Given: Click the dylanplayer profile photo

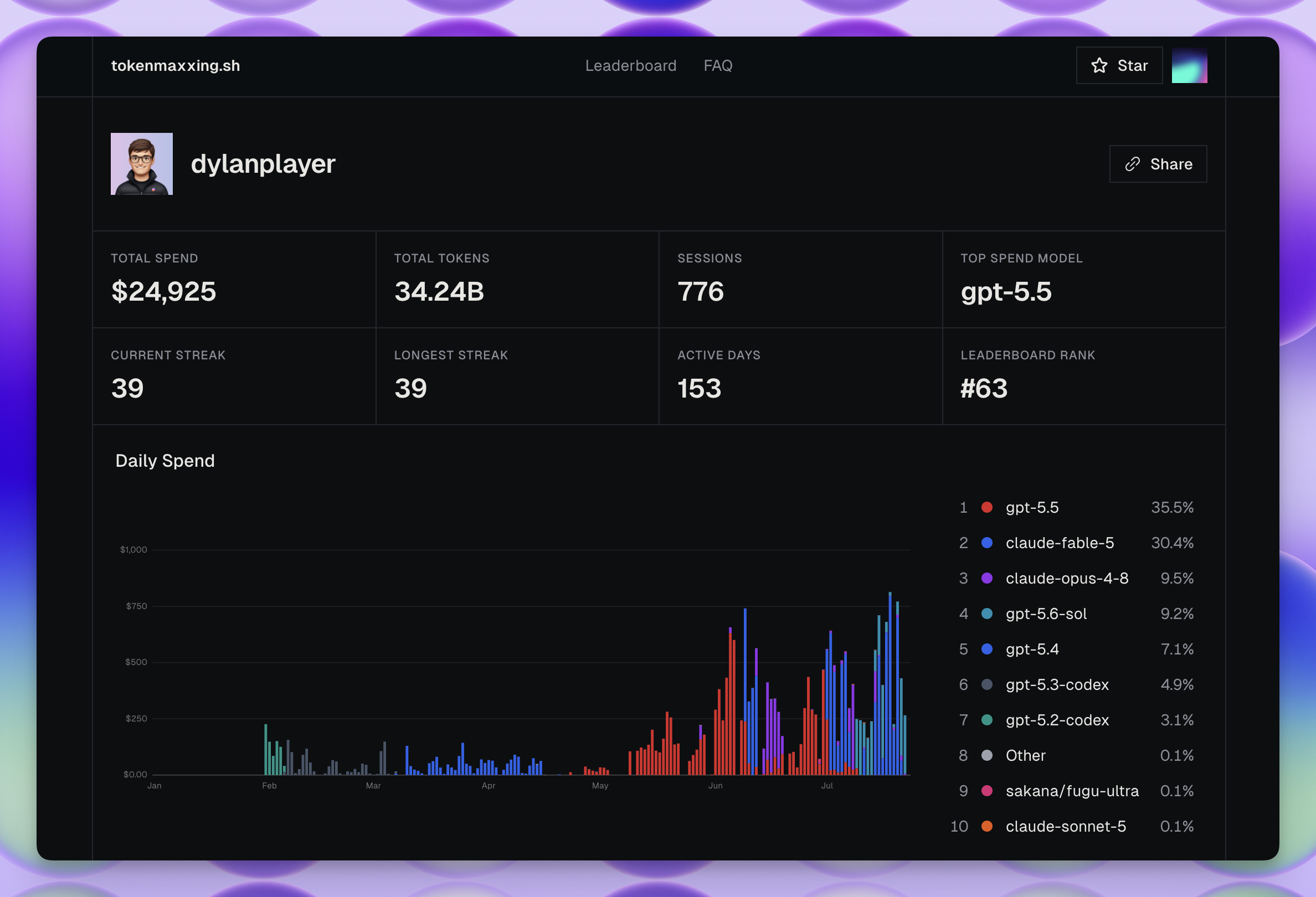Looking at the screenshot, I should click(142, 164).
